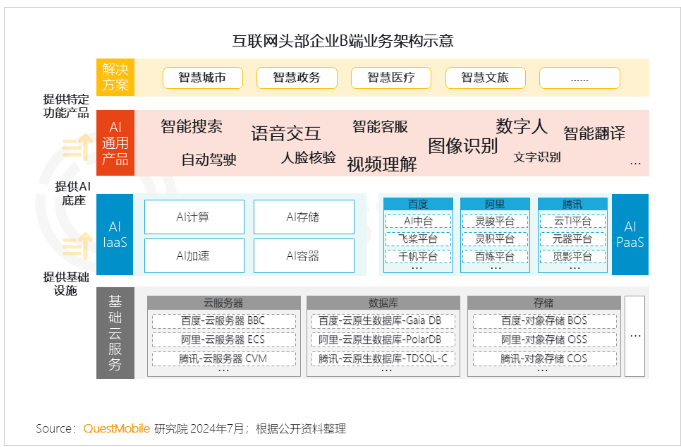Select 千帆平台 under 百度
This screenshot has height=447, width=681.
pos(417,256)
